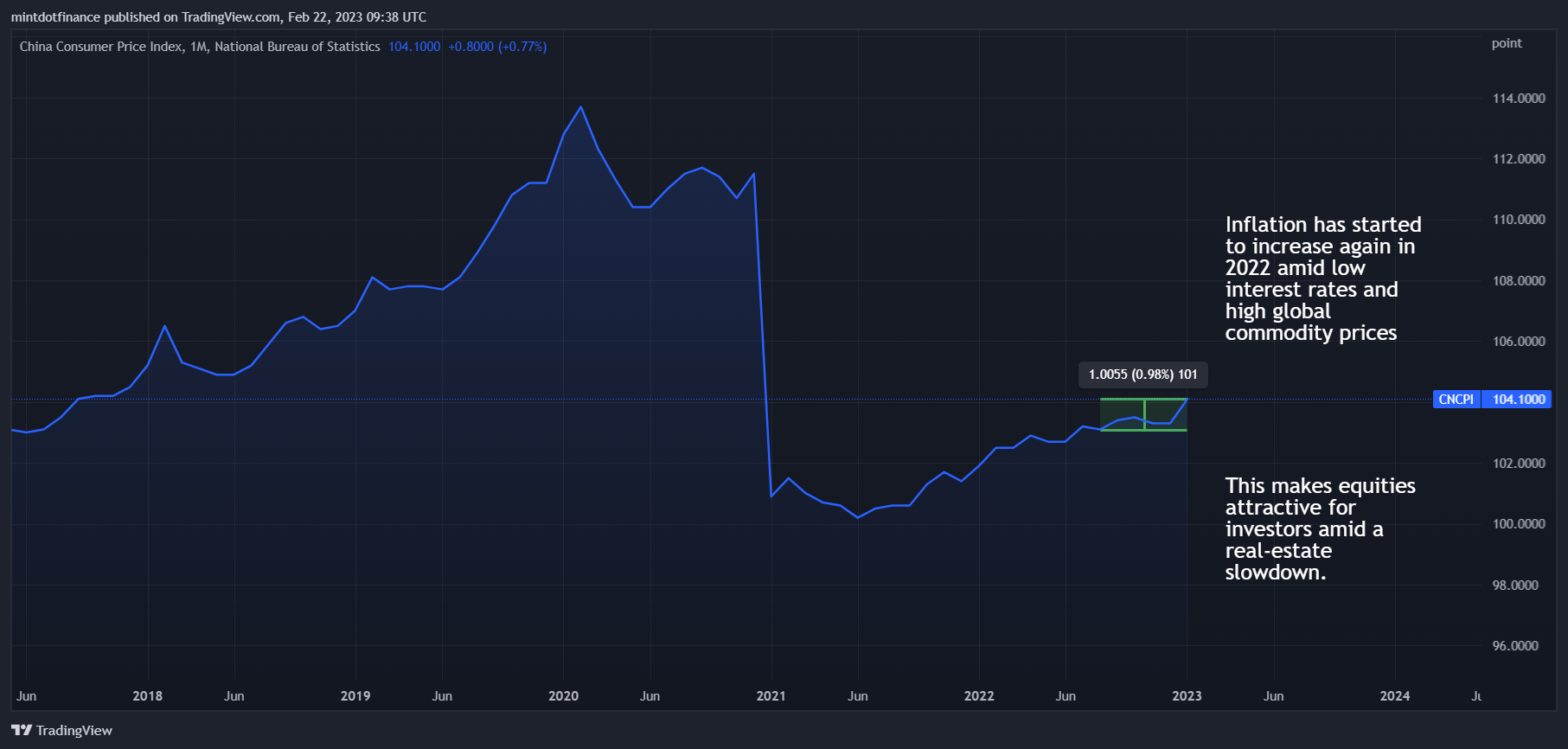Click the Jun label between 2022 and 2023

tap(1066, 696)
